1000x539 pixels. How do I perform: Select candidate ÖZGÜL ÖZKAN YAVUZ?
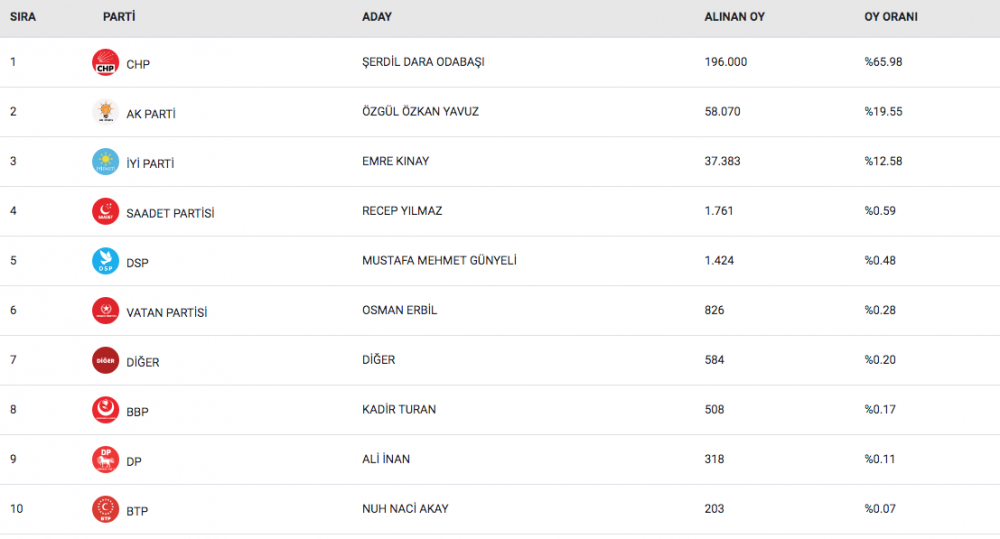[420, 112]
